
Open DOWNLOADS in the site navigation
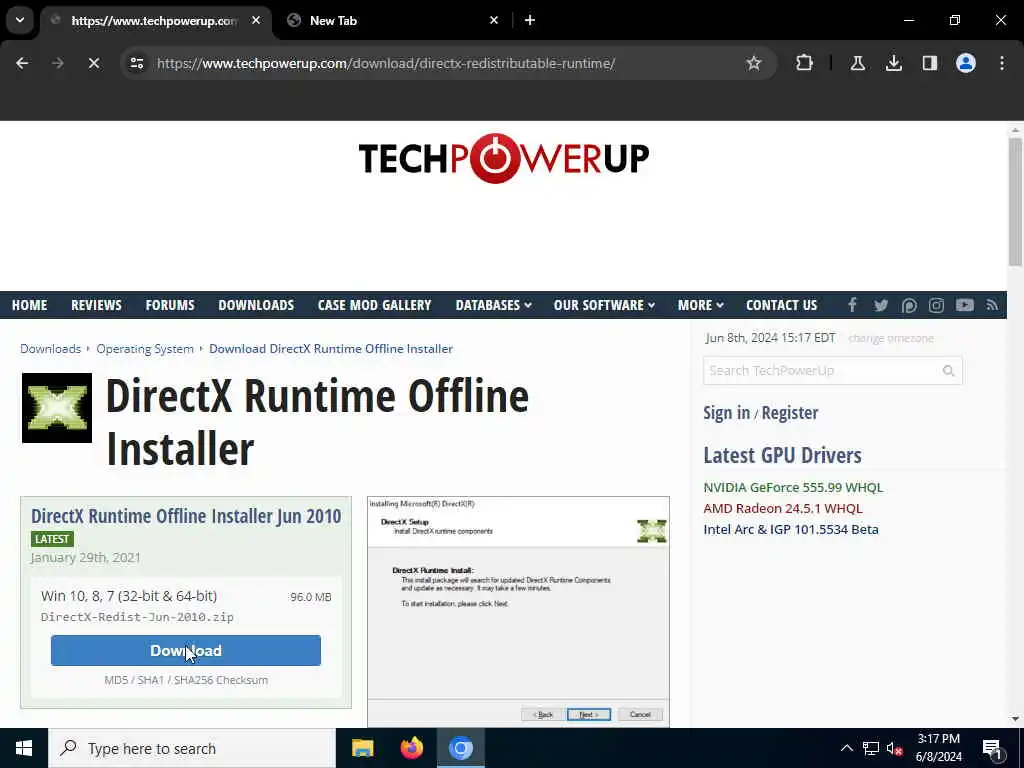tap(256, 305)
